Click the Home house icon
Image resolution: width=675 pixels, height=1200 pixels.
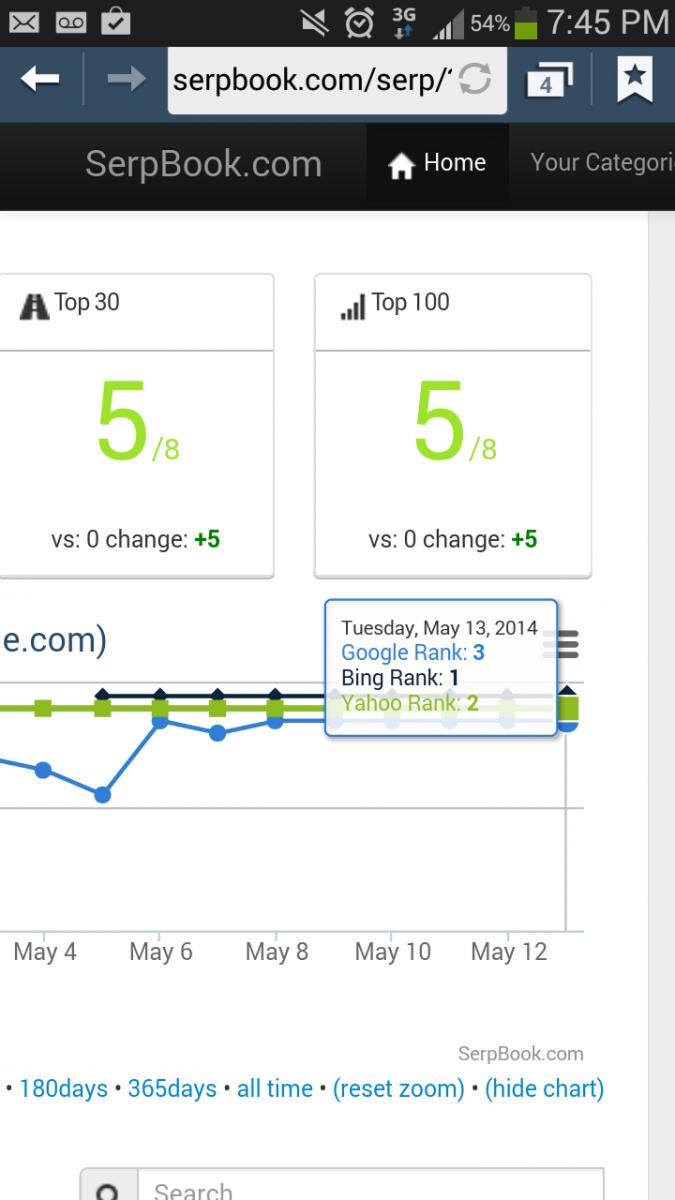[x=401, y=166]
